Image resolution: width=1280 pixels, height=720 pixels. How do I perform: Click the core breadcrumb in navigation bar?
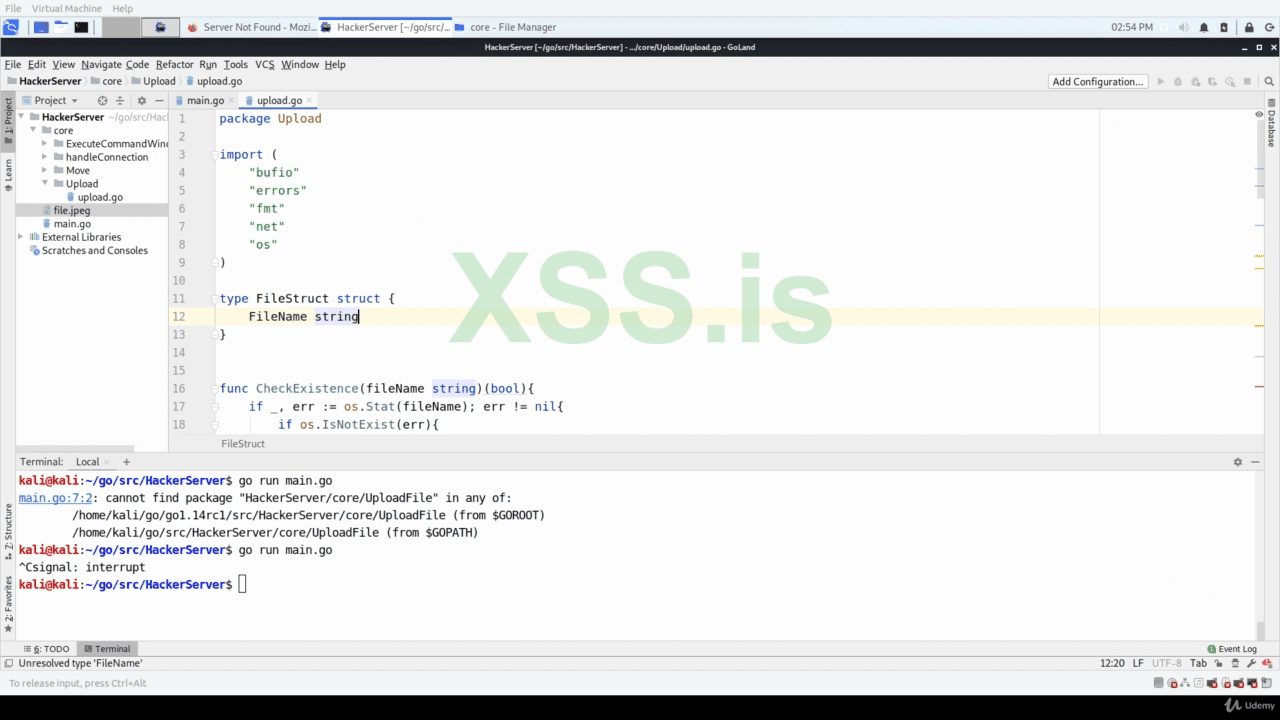pyautogui.click(x=106, y=81)
